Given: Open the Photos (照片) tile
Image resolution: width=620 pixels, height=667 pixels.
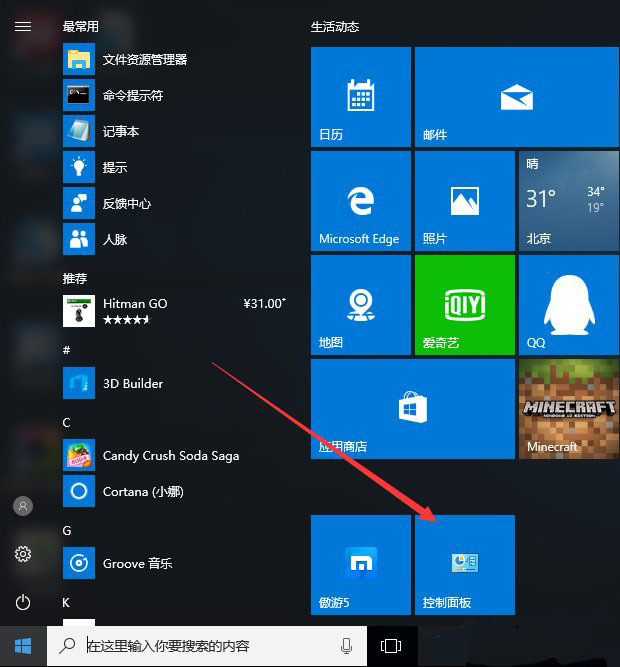Looking at the screenshot, I should click(464, 201).
